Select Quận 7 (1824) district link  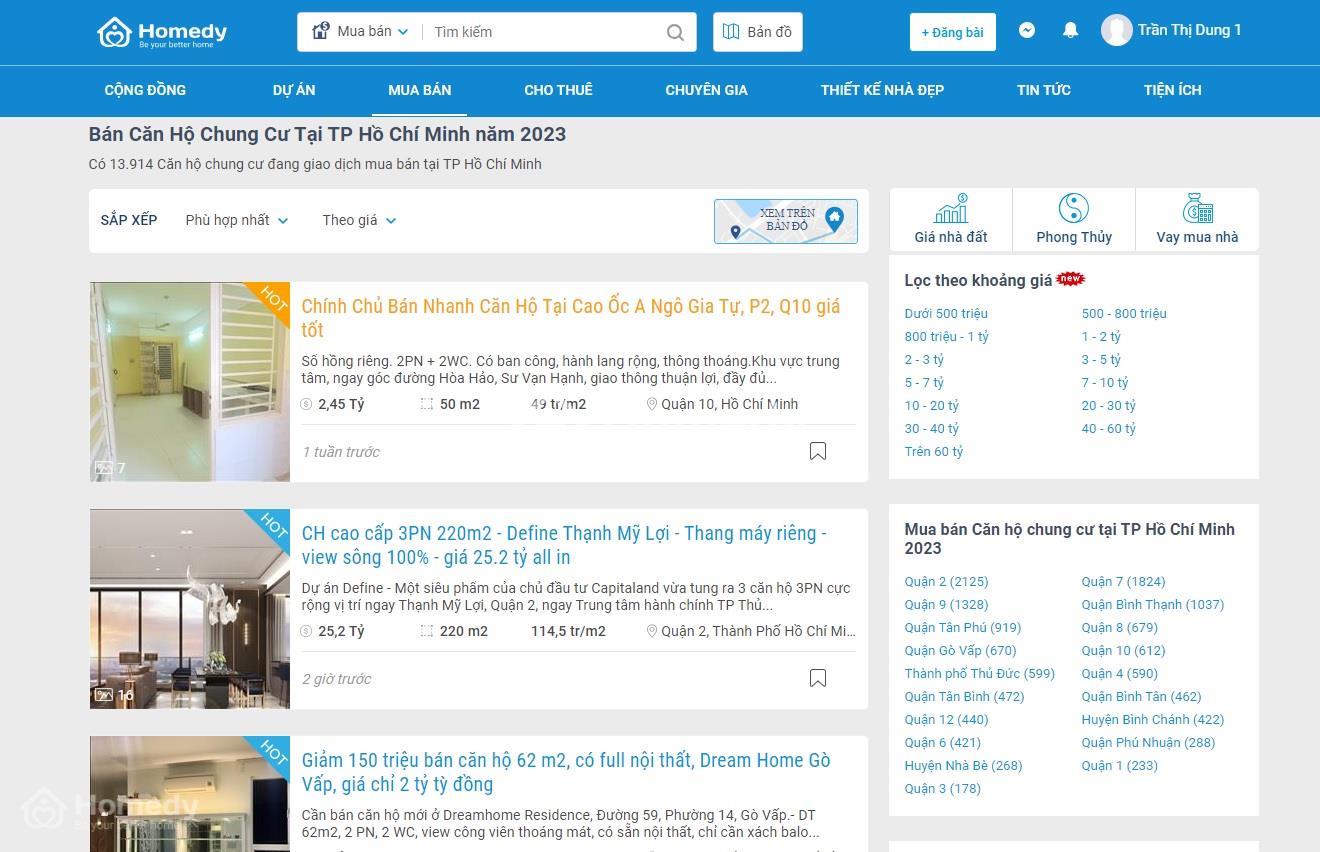click(x=1123, y=581)
